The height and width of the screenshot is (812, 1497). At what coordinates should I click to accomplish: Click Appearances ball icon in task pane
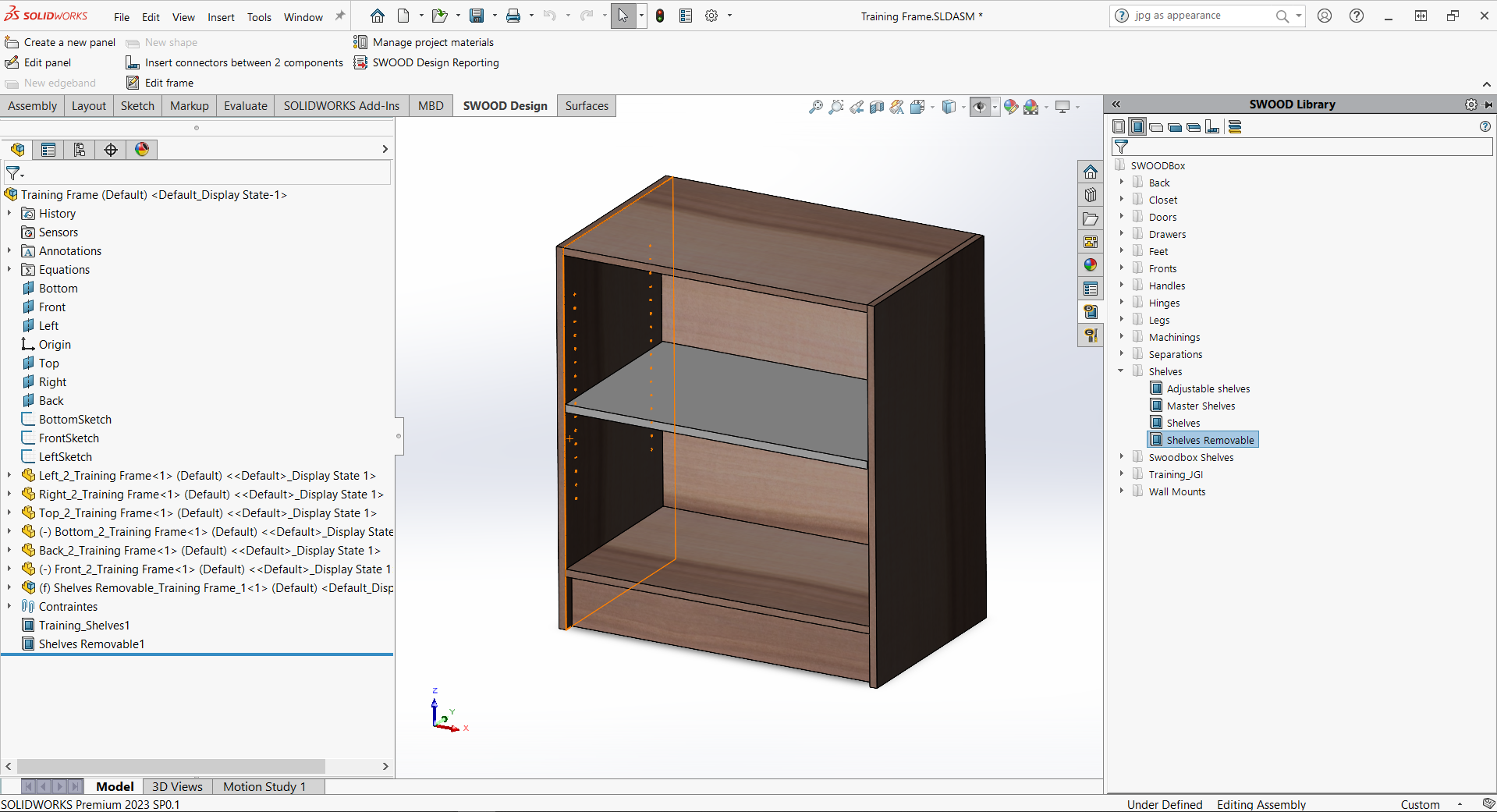(1091, 265)
